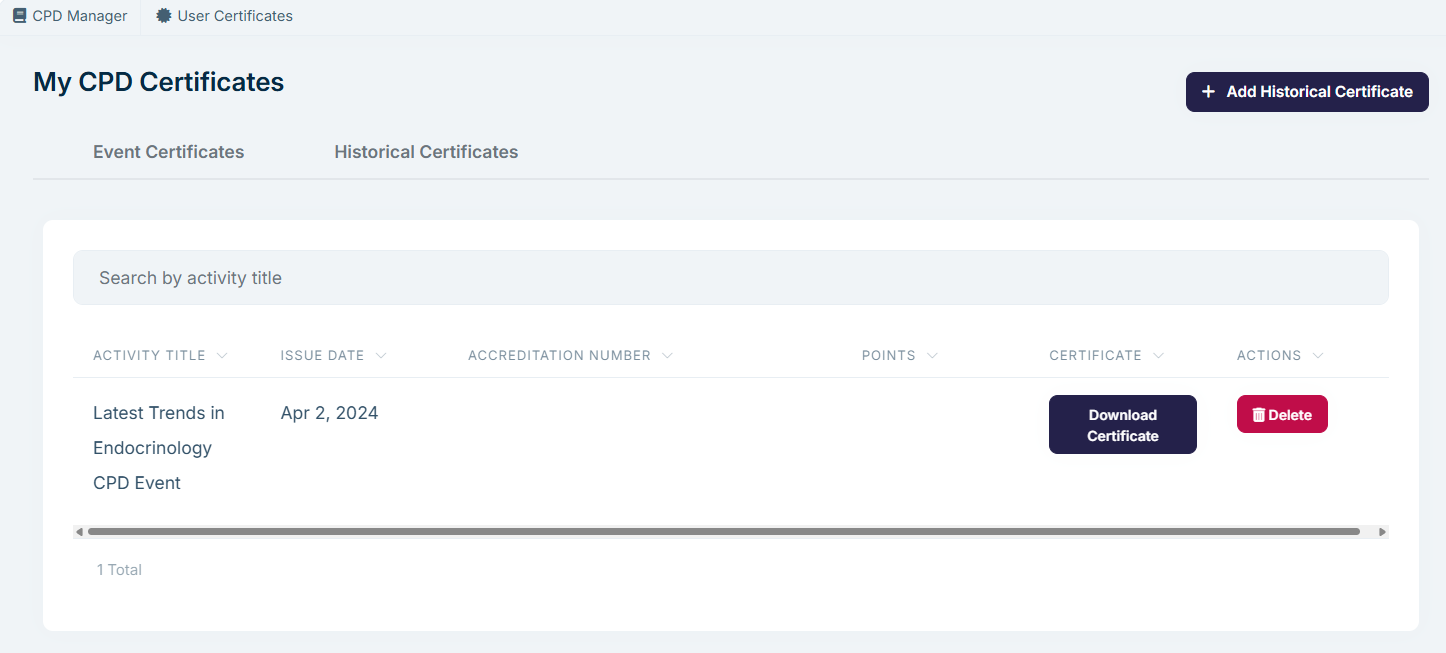Click the User Certificates badge icon
1446x653 pixels.
click(164, 16)
